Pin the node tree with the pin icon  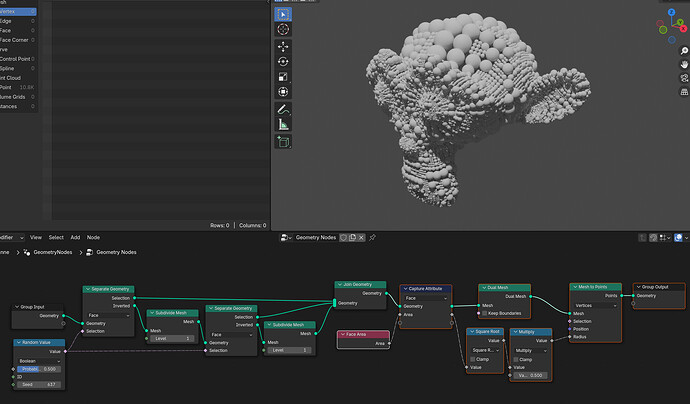372,238
